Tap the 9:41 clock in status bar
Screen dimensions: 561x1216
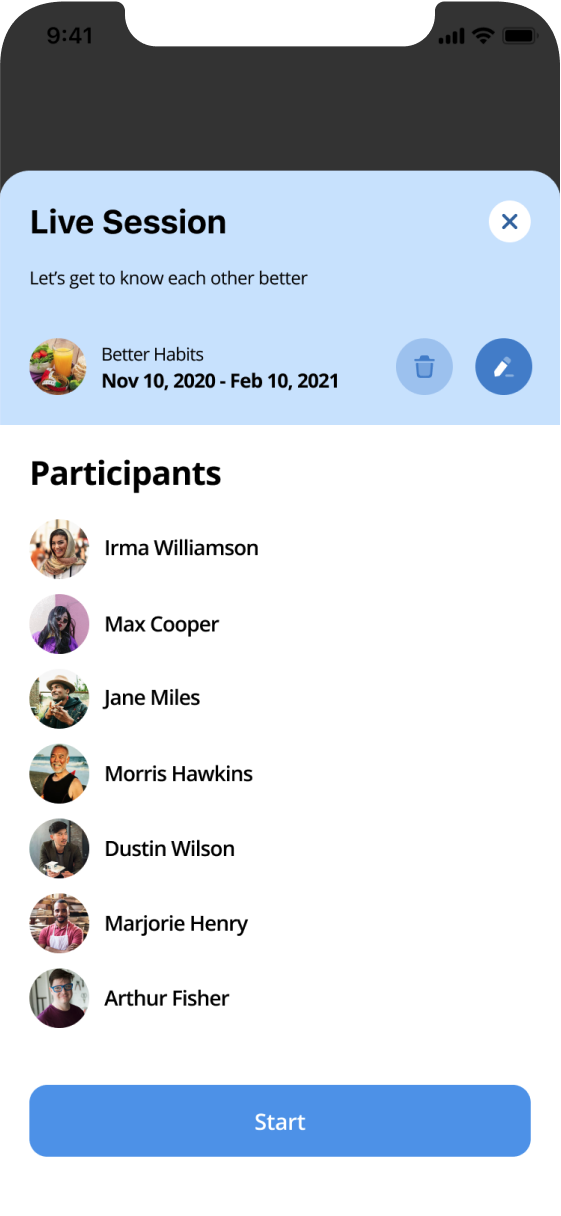[69, 36]
